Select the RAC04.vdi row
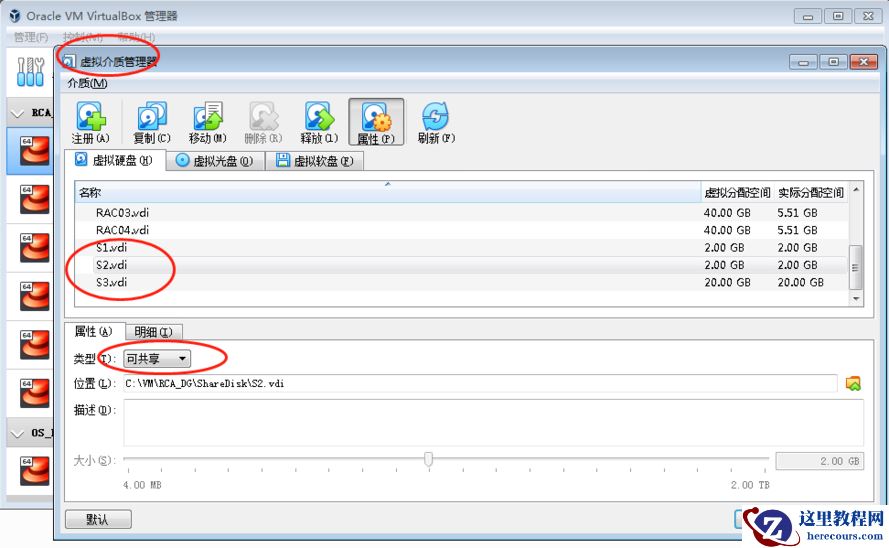 (x=461, y=230)
